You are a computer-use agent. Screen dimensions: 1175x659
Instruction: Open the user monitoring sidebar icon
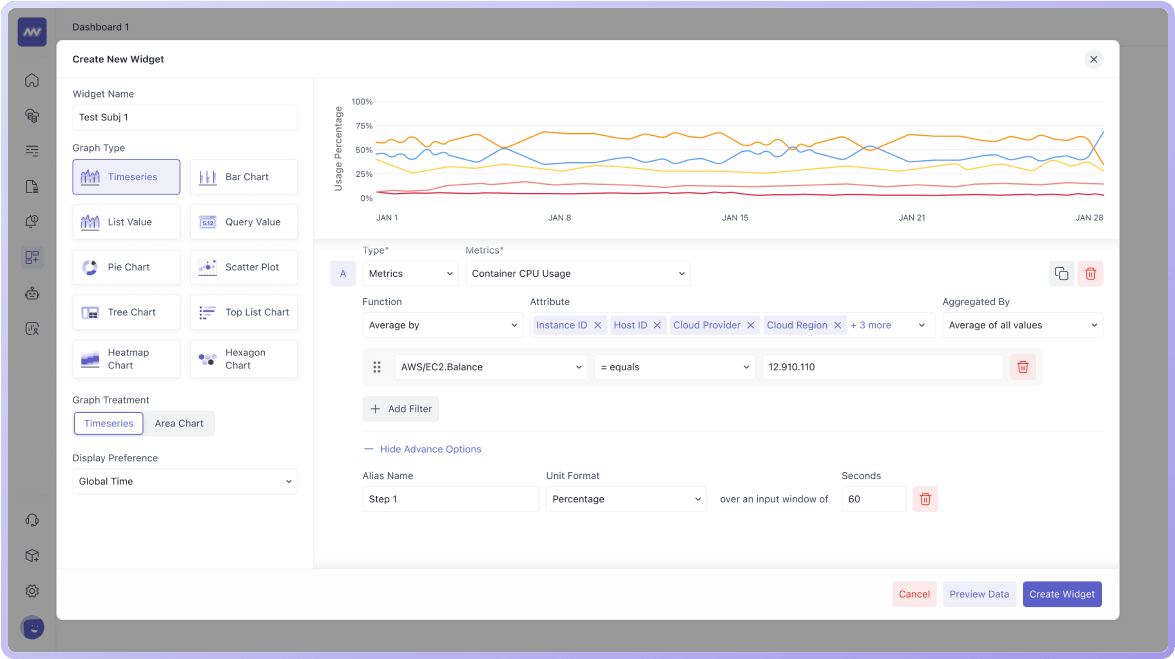pos(31,328)
